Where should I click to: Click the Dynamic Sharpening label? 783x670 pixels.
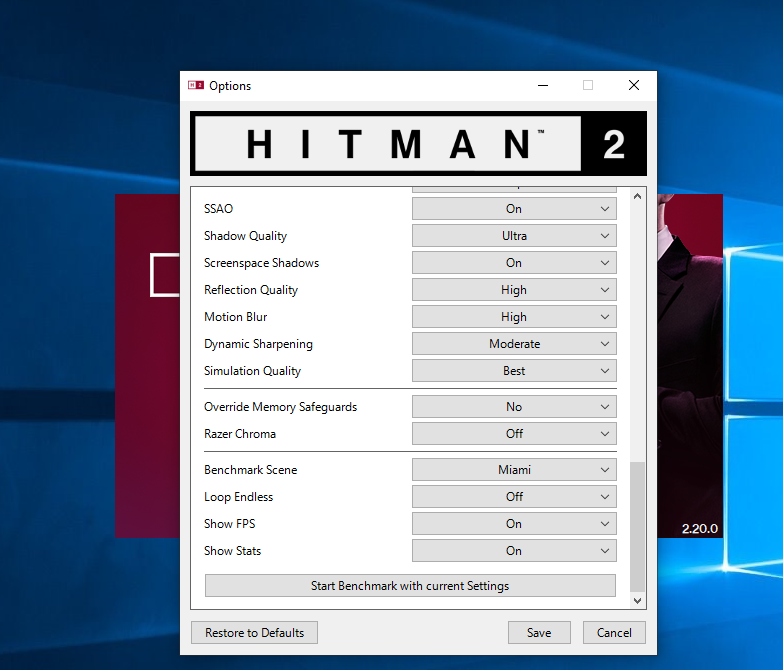click(x=258, y=343)
